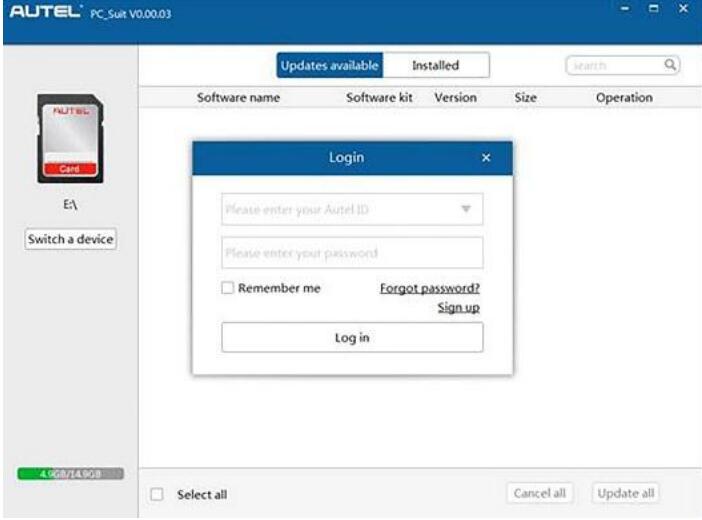702x520 pixels.
Task: Close the Autel PC Suit window
Action: point(683,9)
